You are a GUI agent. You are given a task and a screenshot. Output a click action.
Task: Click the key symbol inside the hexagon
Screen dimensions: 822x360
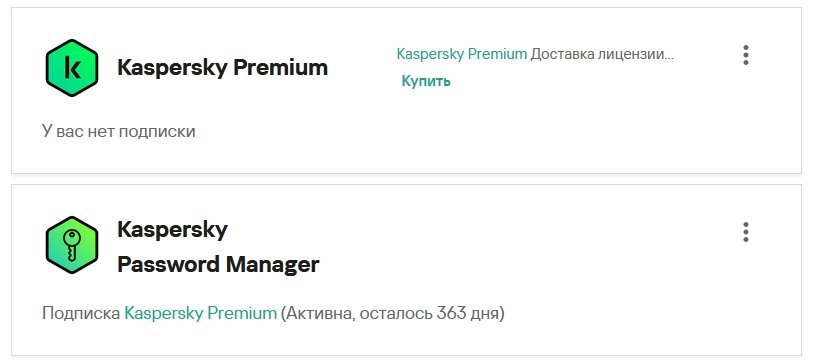tap(70, 245)
